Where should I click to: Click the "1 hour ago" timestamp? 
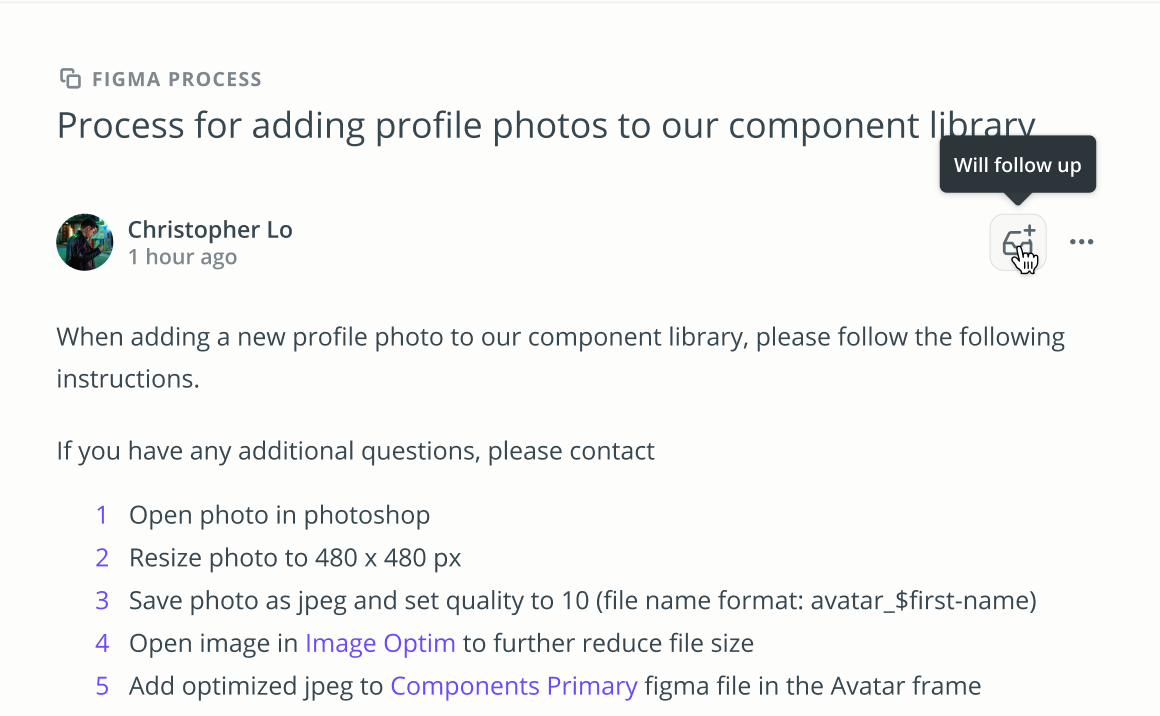click(x=183, y=257)
